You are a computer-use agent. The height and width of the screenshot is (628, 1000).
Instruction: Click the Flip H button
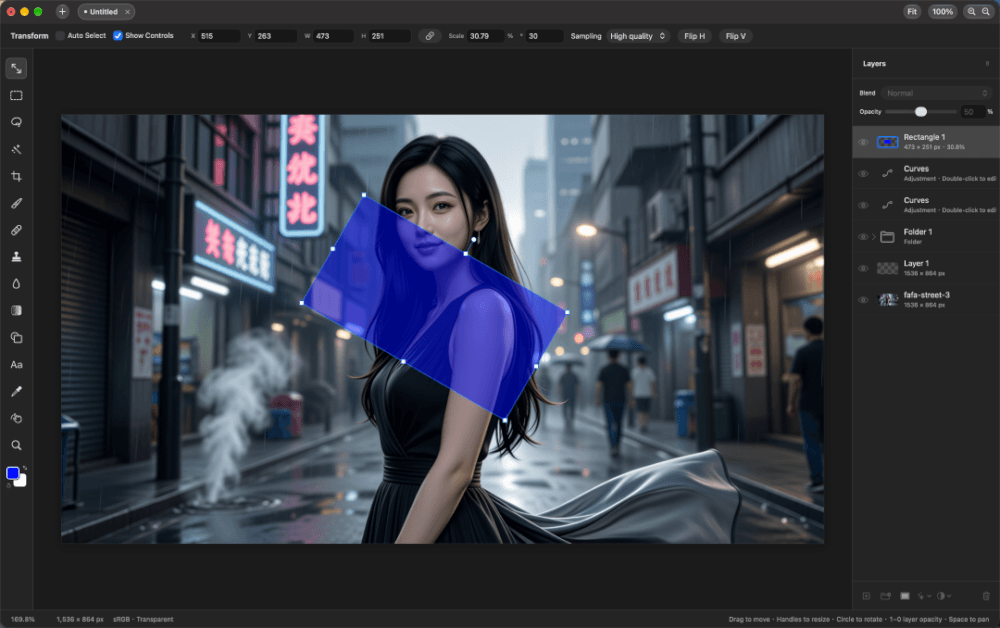pos(695,36)
